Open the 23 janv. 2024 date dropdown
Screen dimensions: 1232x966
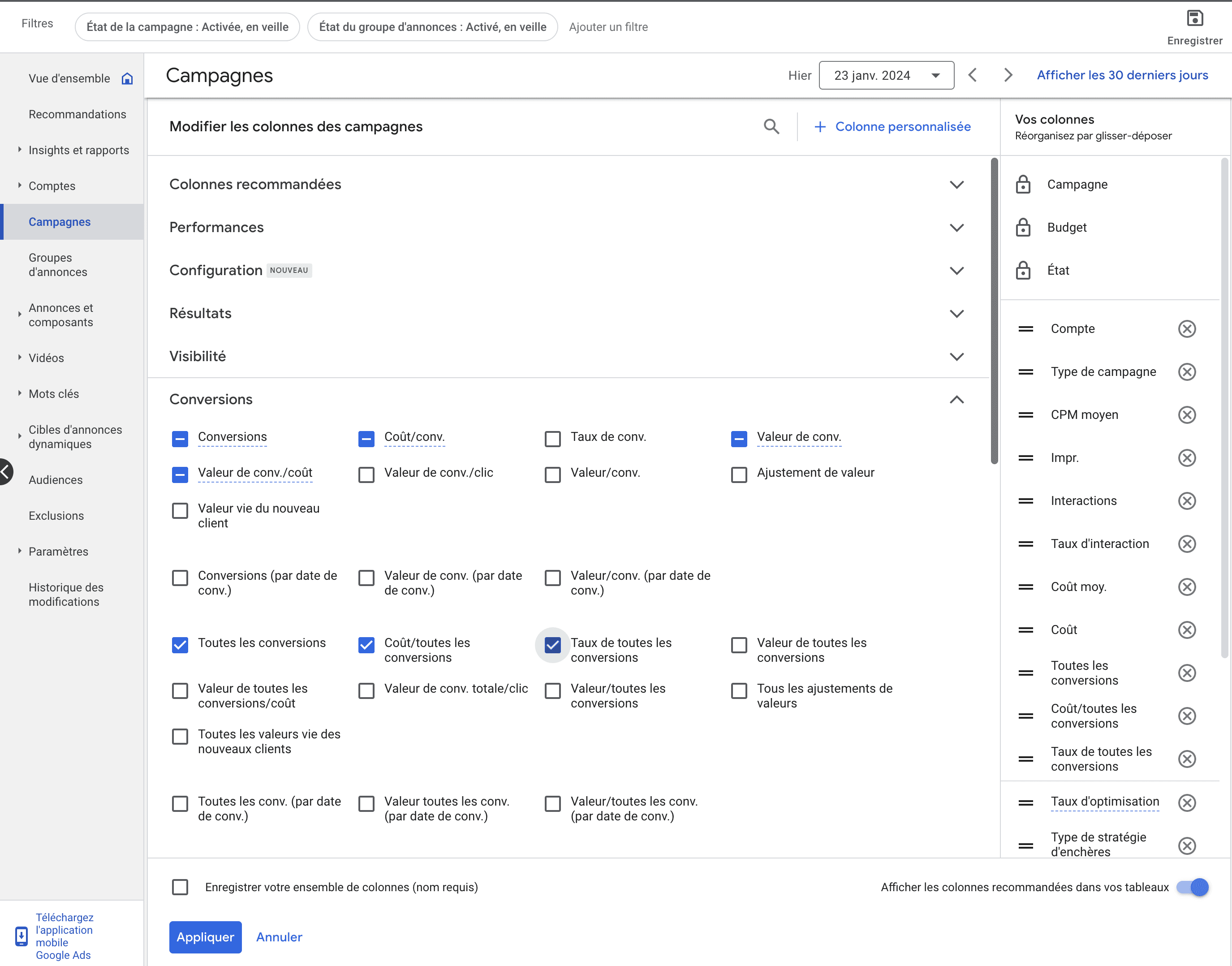click(x=886, y=75)
